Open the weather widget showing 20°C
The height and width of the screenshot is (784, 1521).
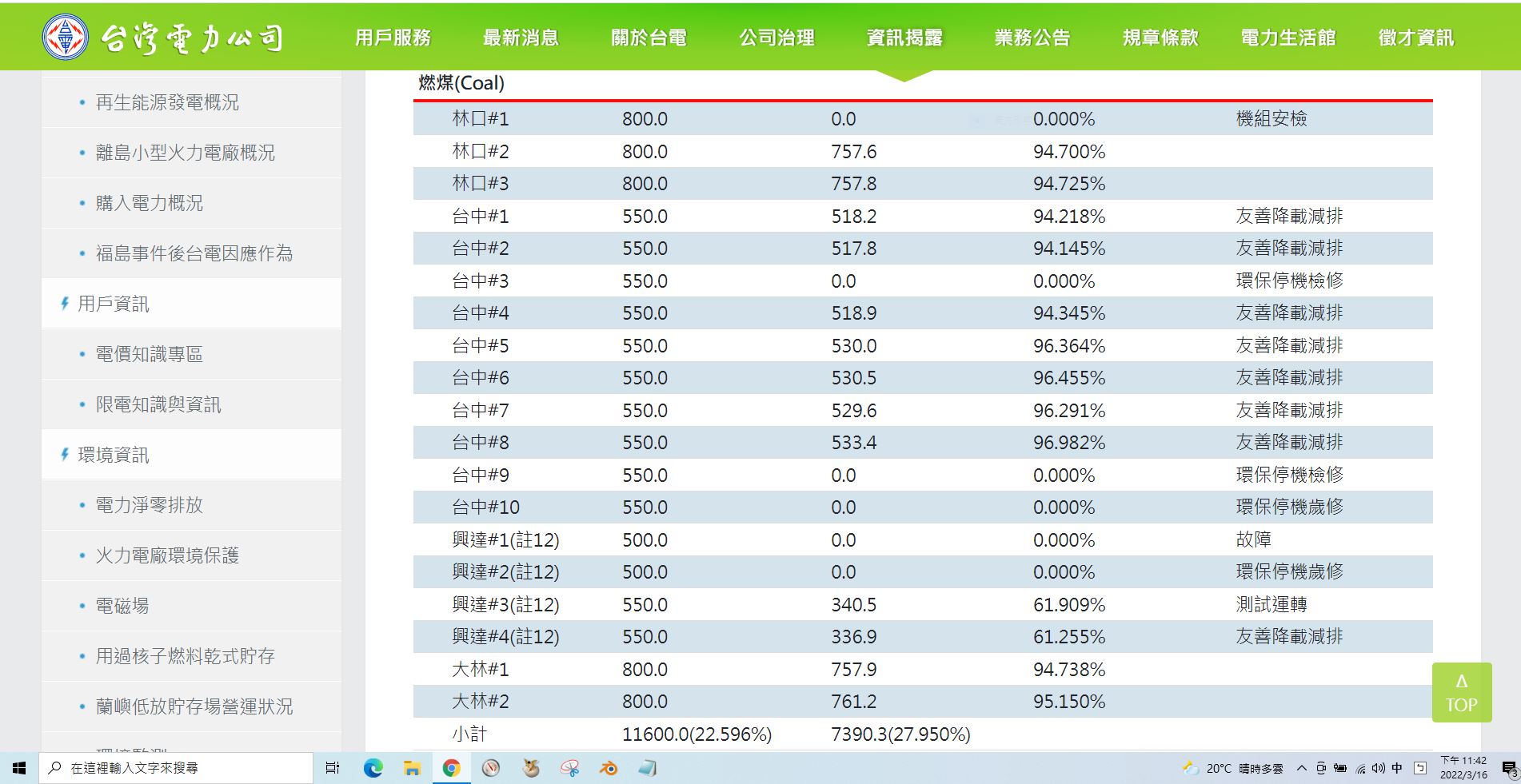tap(1232, 768)
